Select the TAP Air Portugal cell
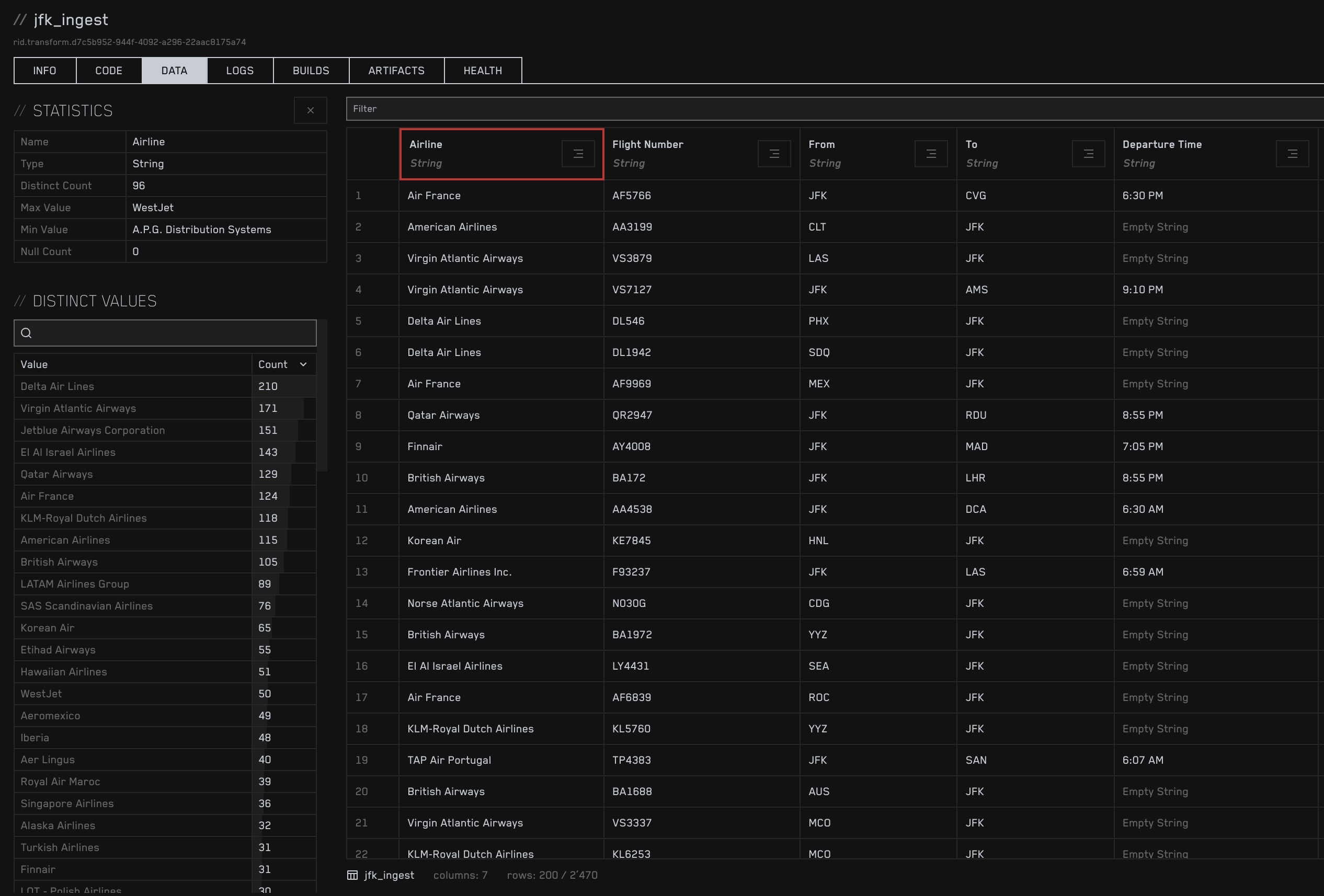 (x=501, y=760)
